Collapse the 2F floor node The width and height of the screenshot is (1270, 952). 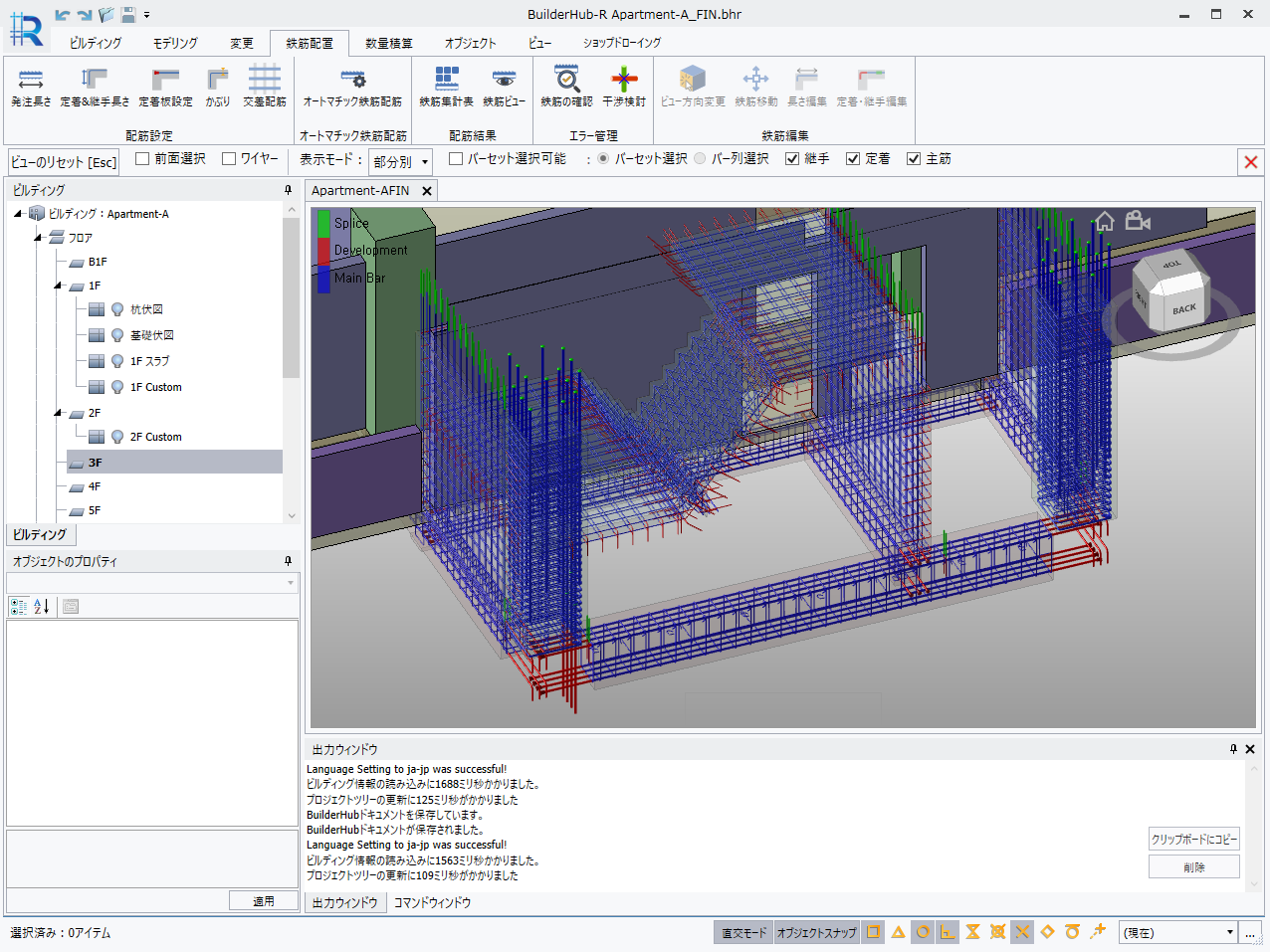coord(58,413)
